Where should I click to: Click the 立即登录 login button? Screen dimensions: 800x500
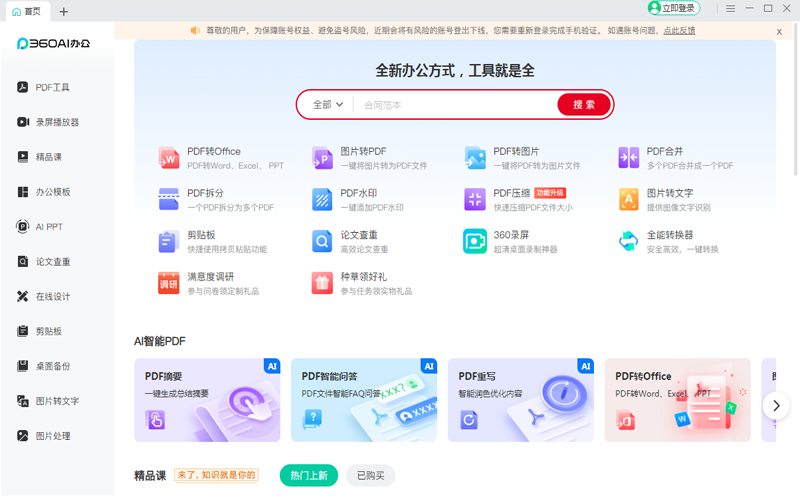[674, 9]
